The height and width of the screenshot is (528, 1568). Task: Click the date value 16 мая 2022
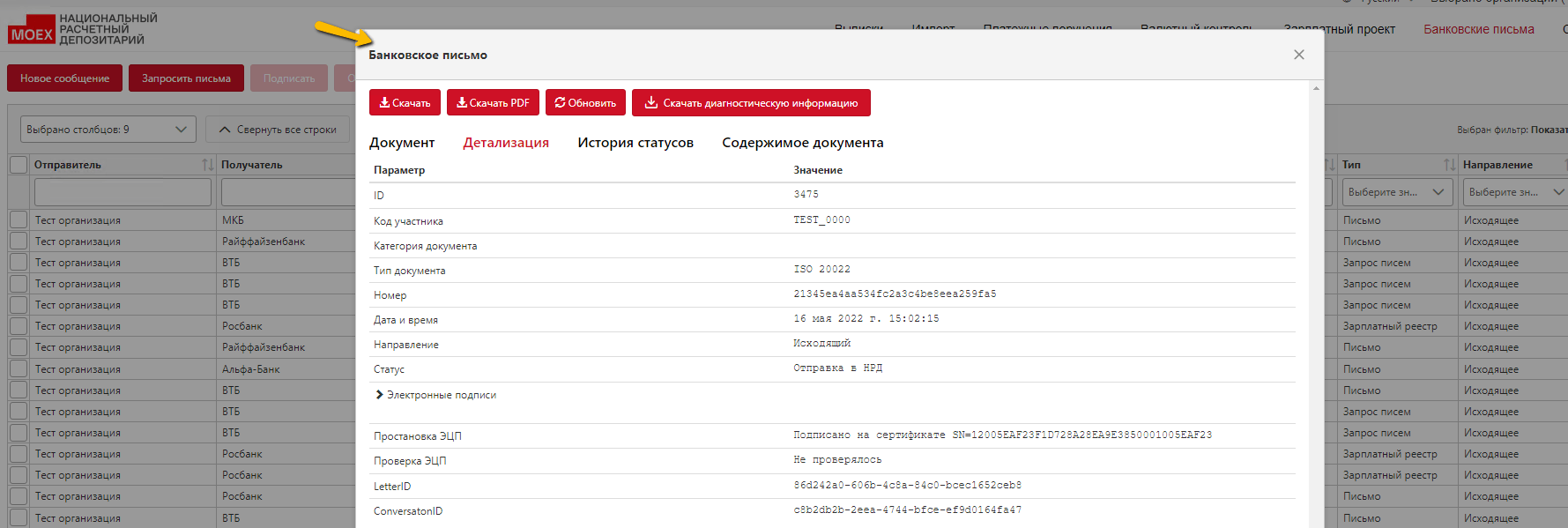[866, 319]
